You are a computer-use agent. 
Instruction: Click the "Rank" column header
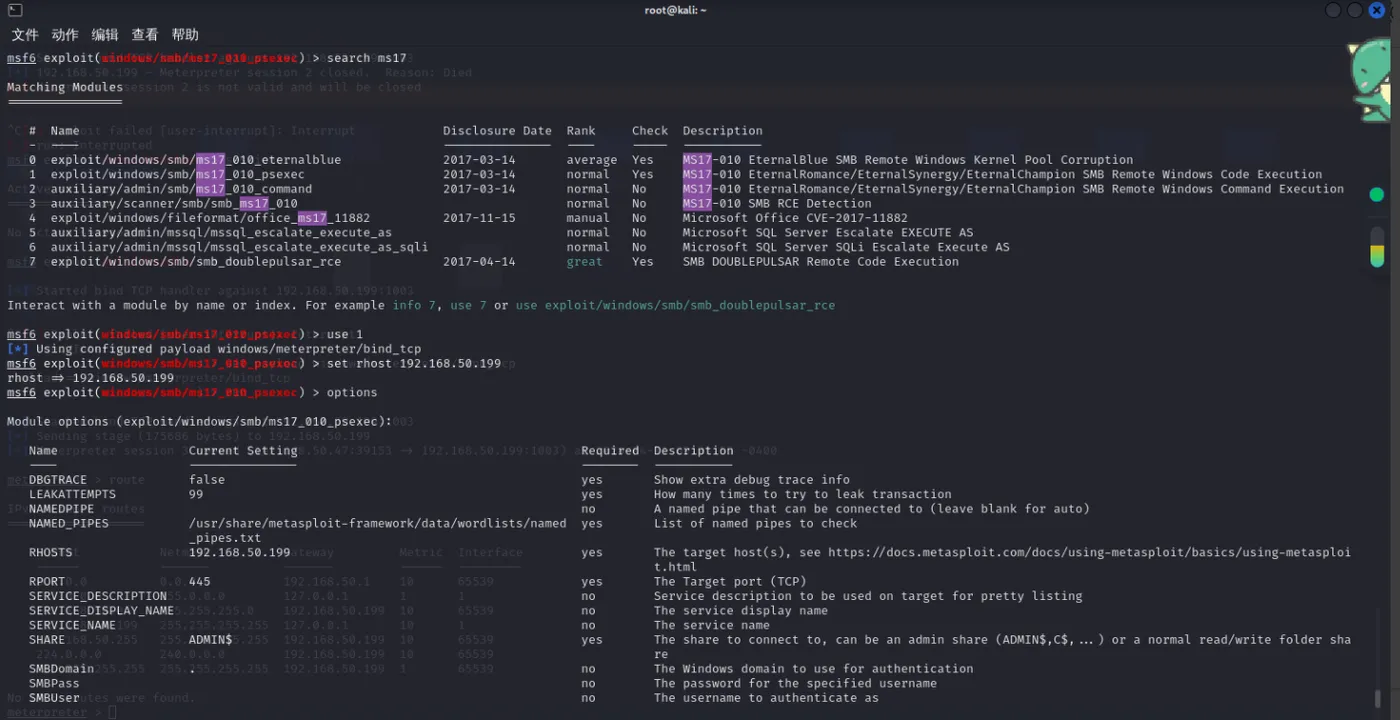(581, 131)
